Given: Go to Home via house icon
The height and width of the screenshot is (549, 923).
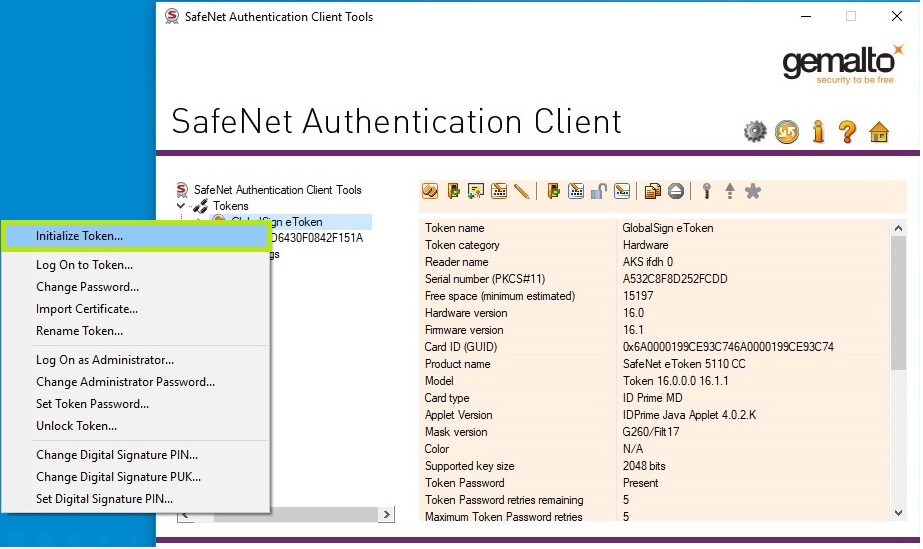Looking at the screenshot, I should [x=879, y=132].
